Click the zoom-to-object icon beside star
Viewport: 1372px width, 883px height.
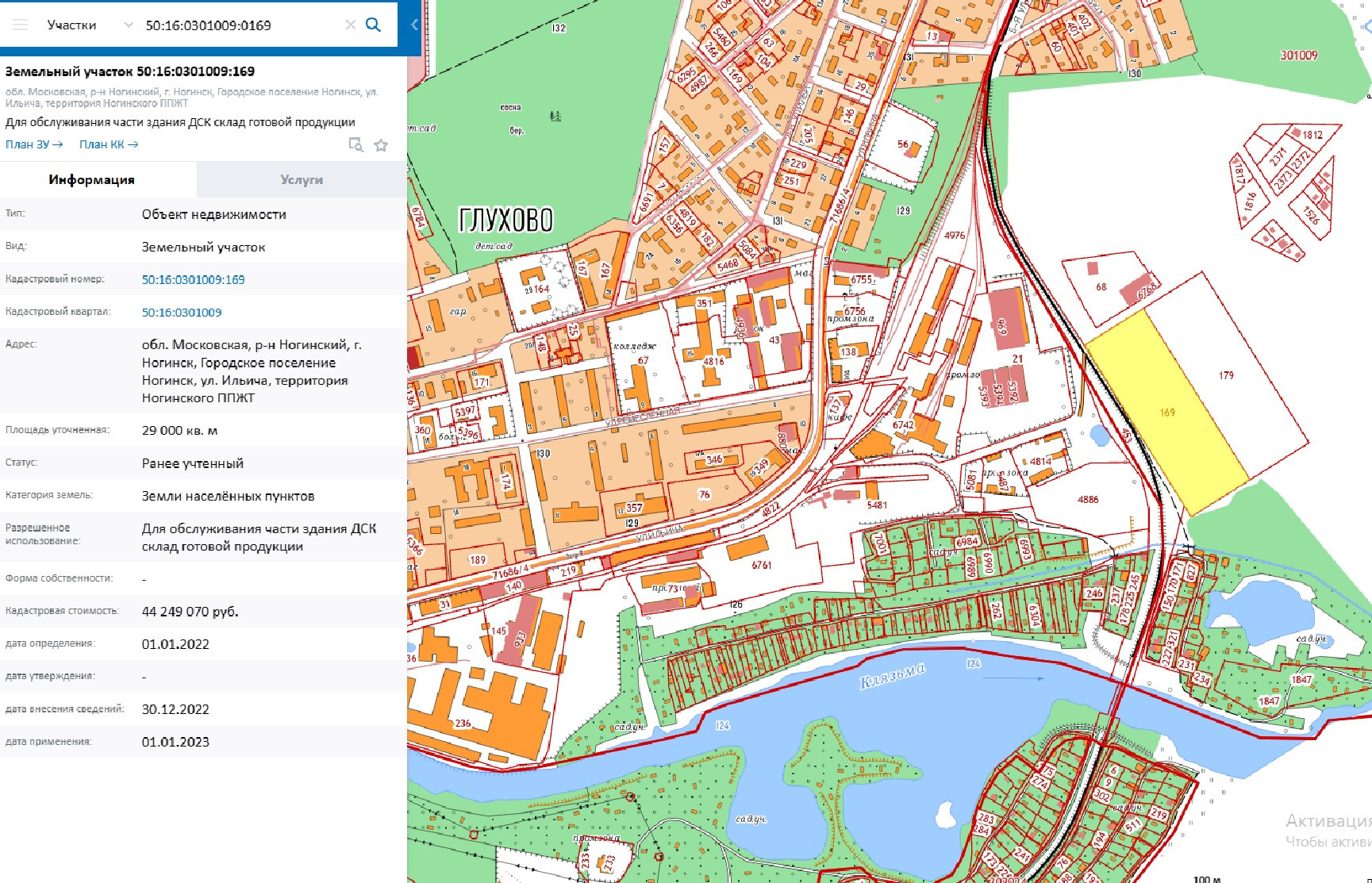tap(356, 144)
